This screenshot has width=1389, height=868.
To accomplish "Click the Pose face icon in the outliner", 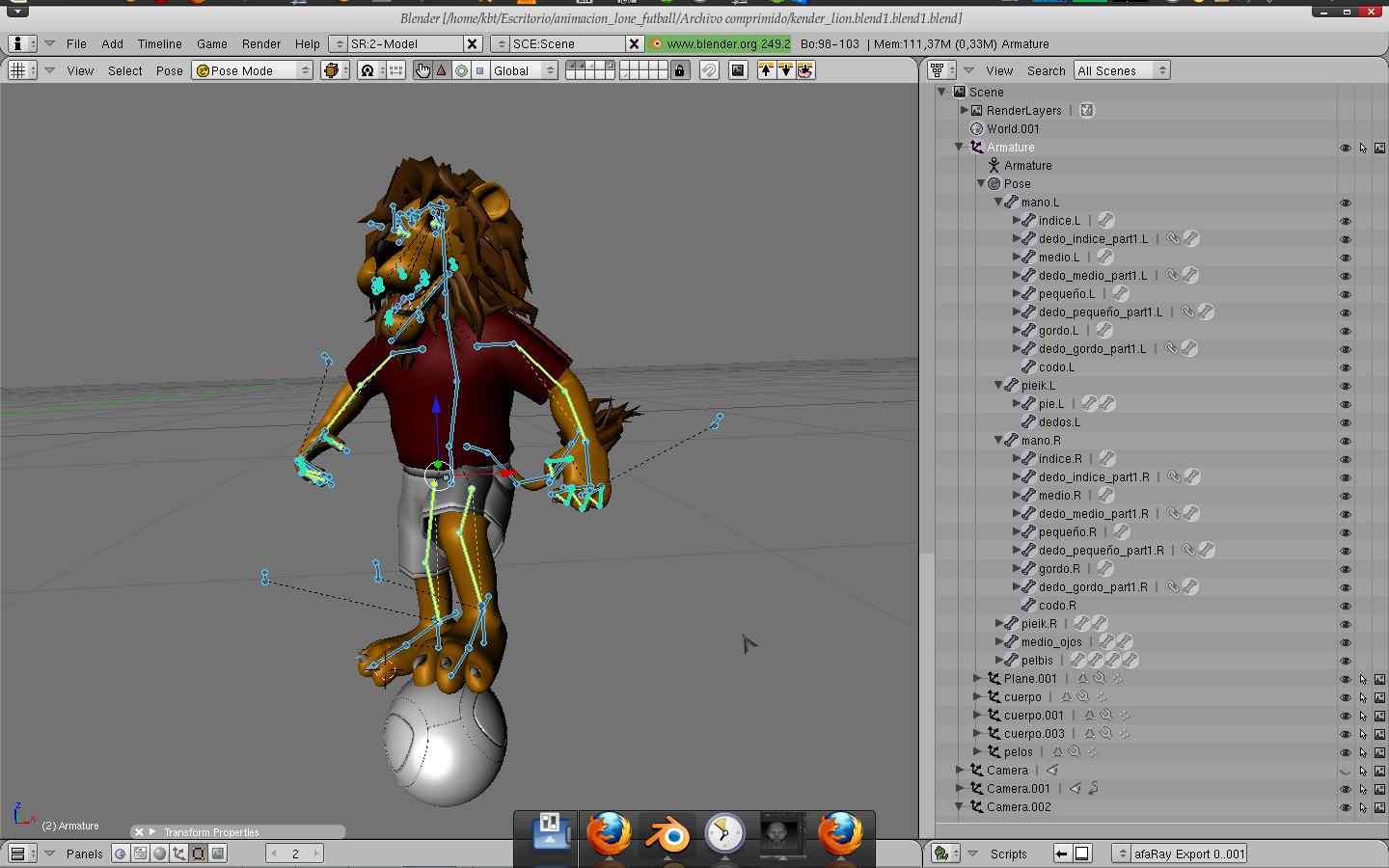I will 994,184.
